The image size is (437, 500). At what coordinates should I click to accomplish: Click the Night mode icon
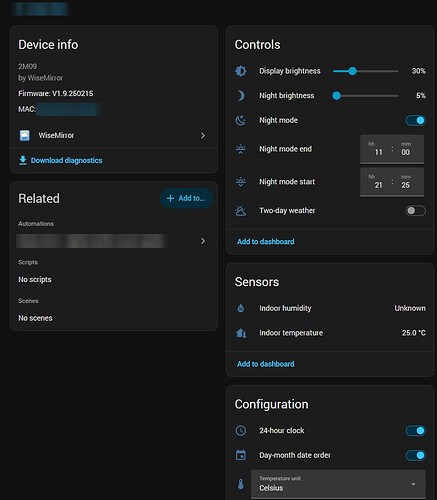pyautogui.click(x=241, y=120)
